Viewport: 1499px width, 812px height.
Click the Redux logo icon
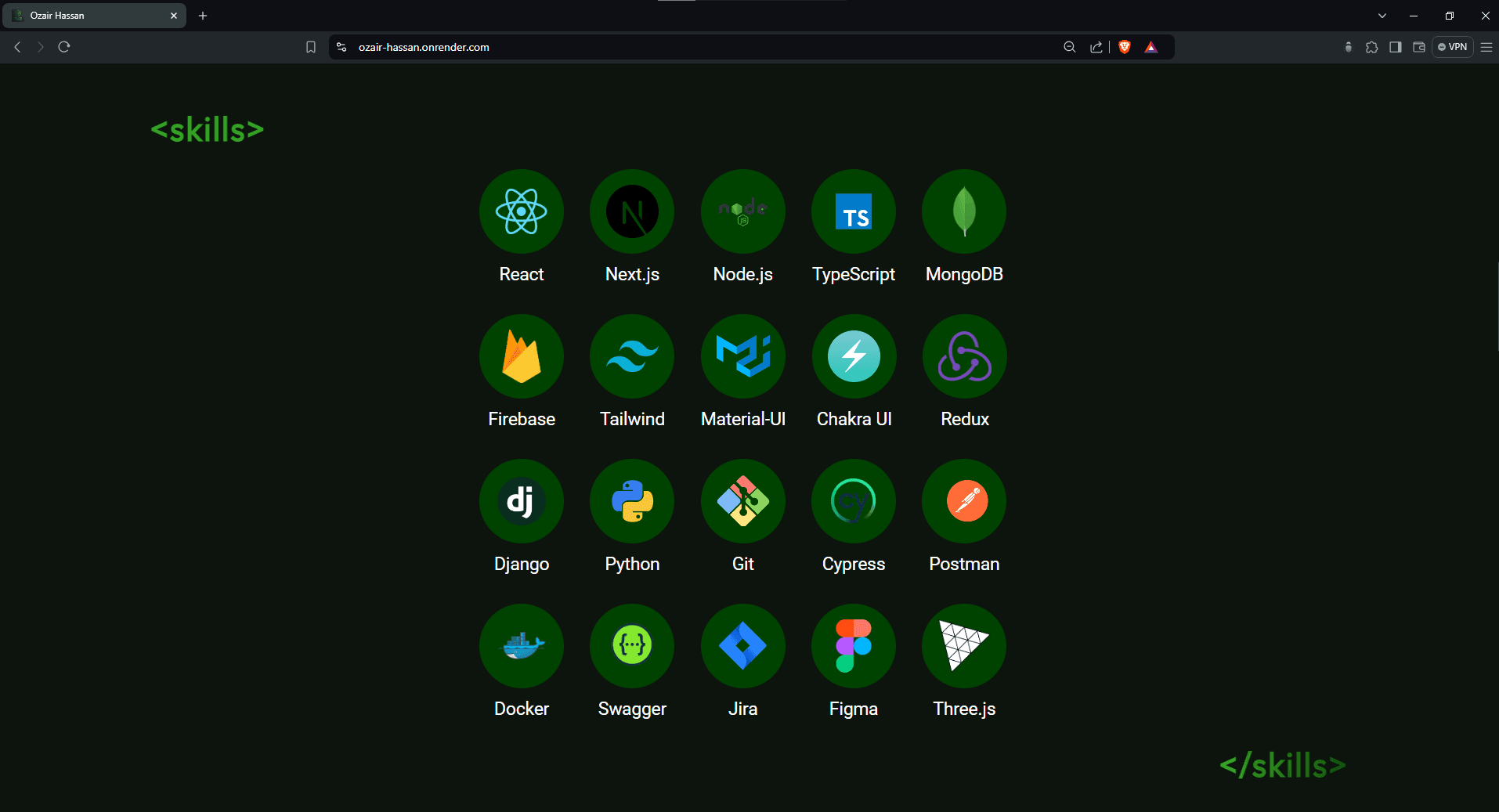click(x=964, y=356)
